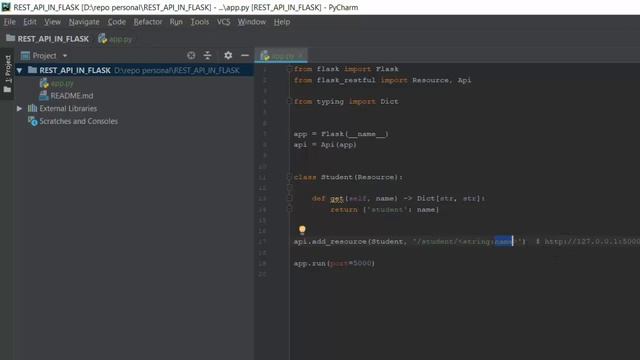Click on 'app = Flask(__name__)' line
This screenshot has height=360, width=640.
341,134
